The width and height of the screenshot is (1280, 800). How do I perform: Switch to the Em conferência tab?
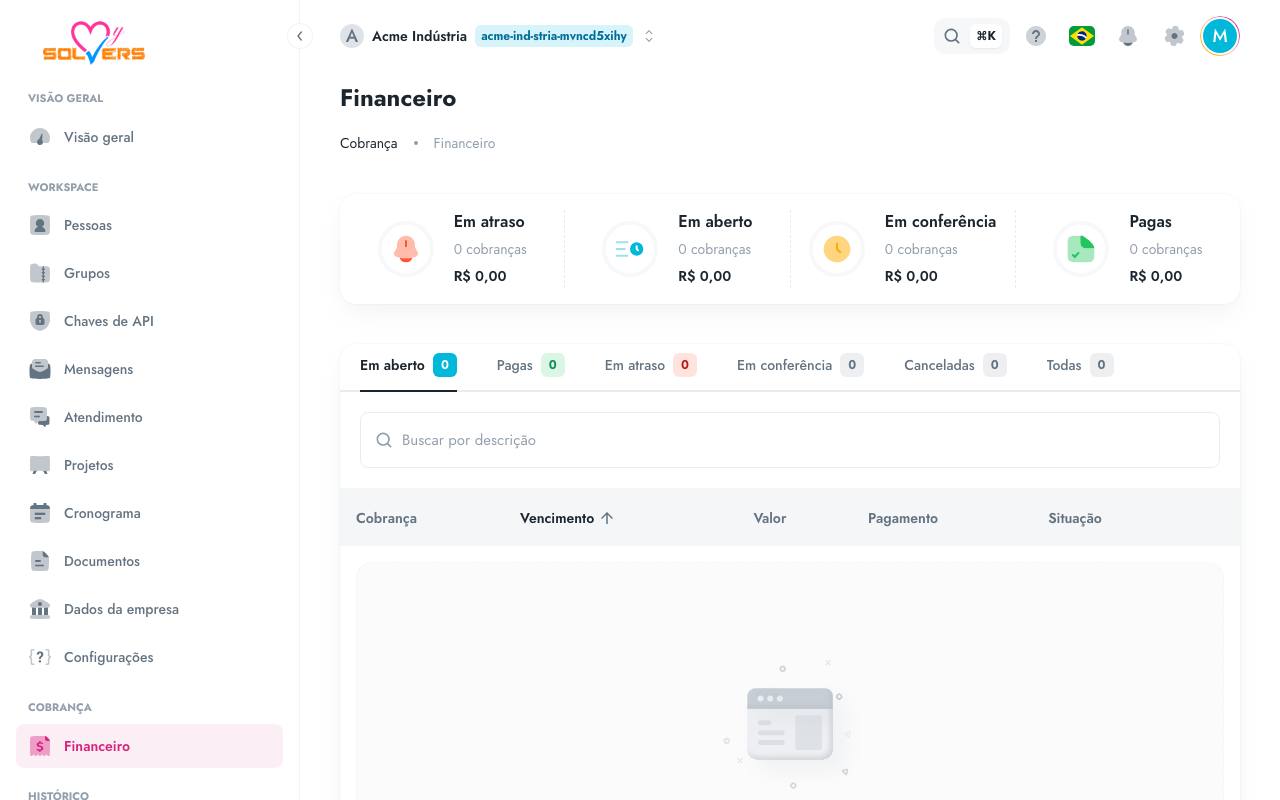point(800,365)
